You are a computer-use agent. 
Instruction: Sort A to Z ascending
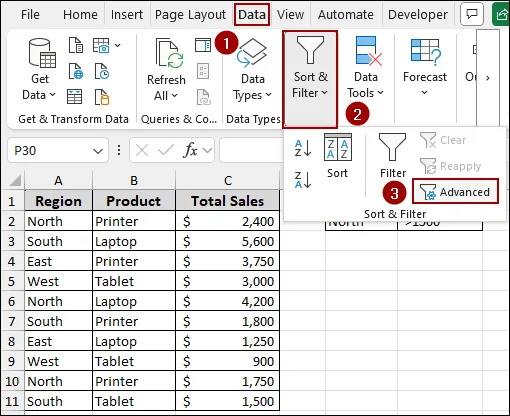(303, 148)
